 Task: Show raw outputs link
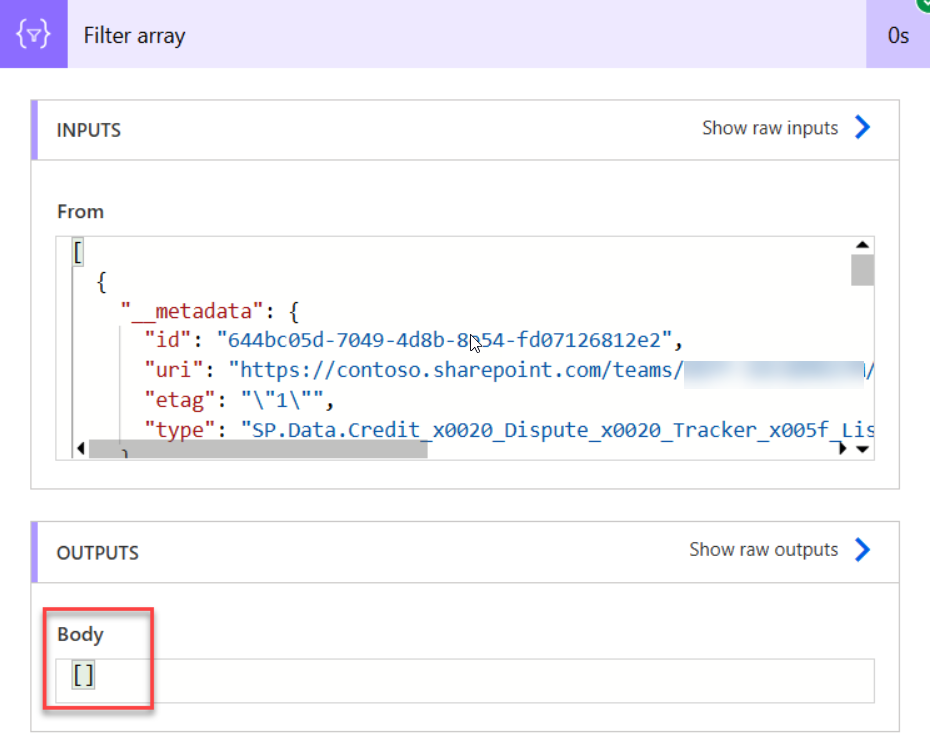point(763,550)
